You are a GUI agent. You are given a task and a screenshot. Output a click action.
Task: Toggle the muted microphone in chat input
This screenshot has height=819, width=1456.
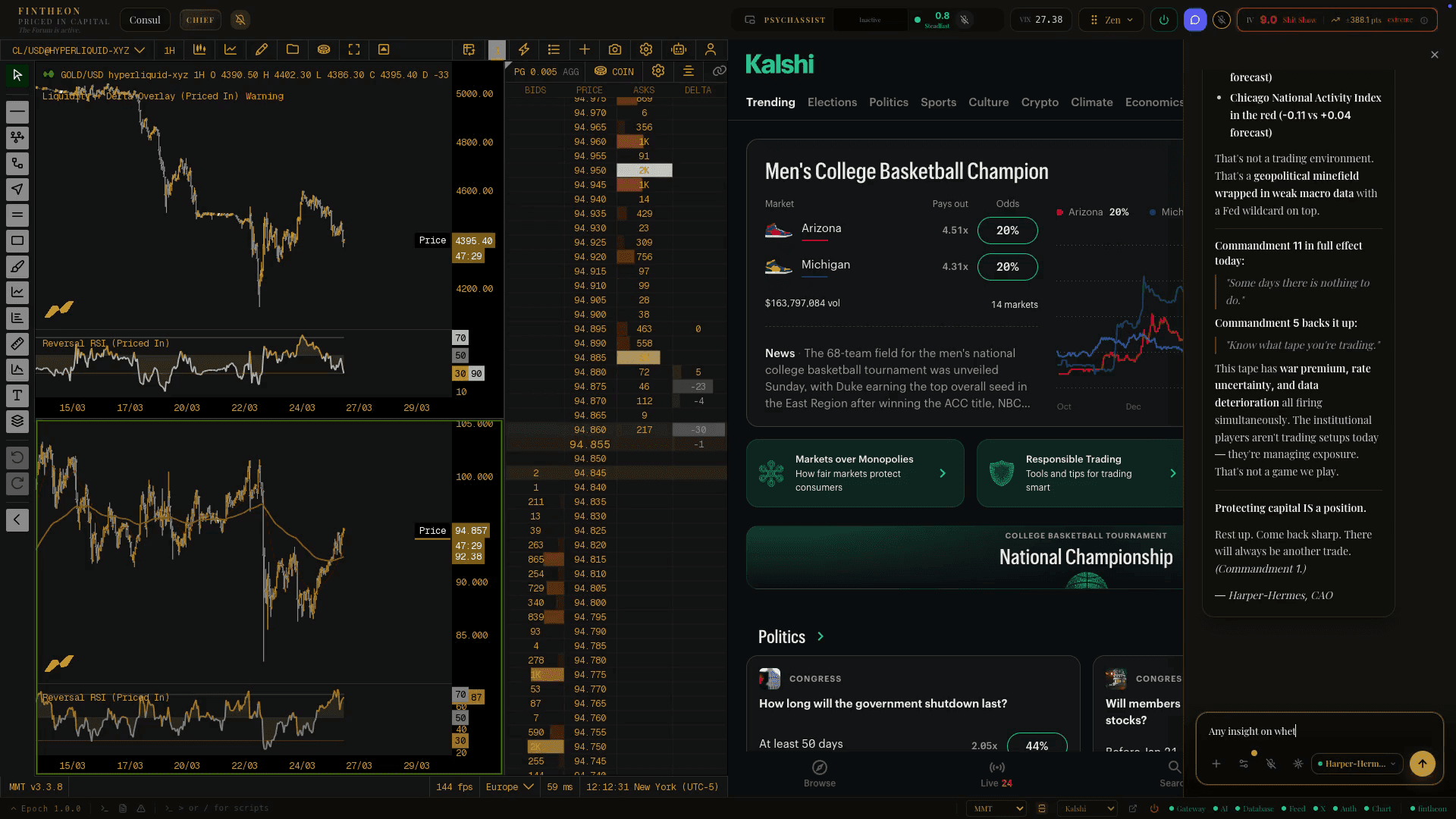[x=1271, y=764]
